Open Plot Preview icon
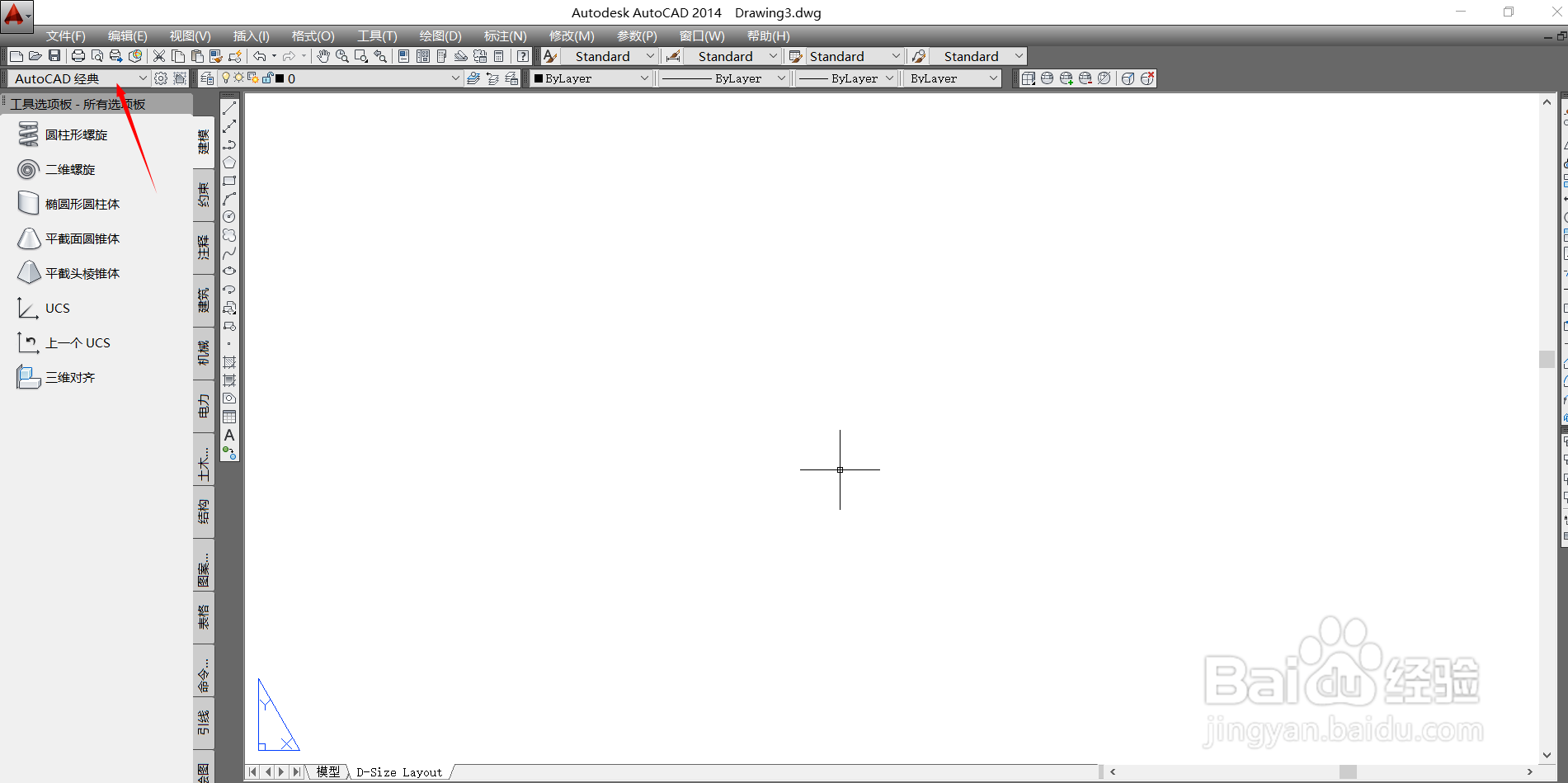 [x=97, y=56]
